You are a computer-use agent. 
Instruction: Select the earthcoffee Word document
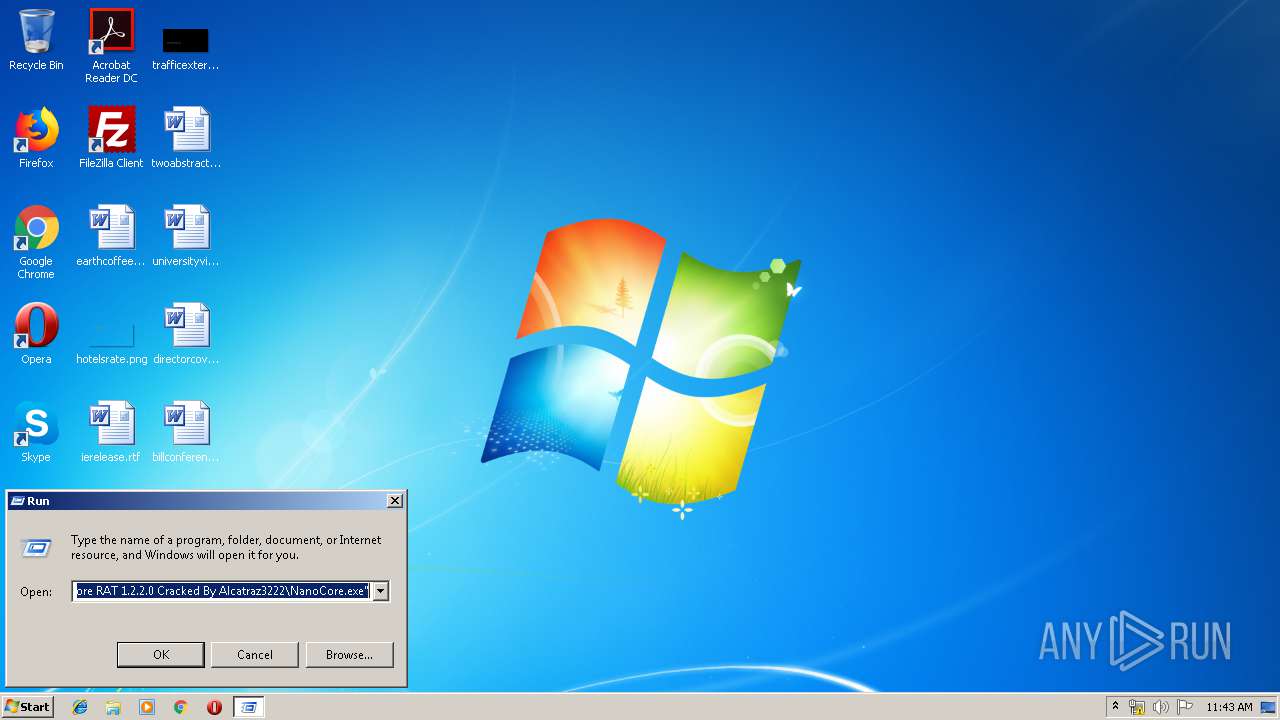(111, 236)
